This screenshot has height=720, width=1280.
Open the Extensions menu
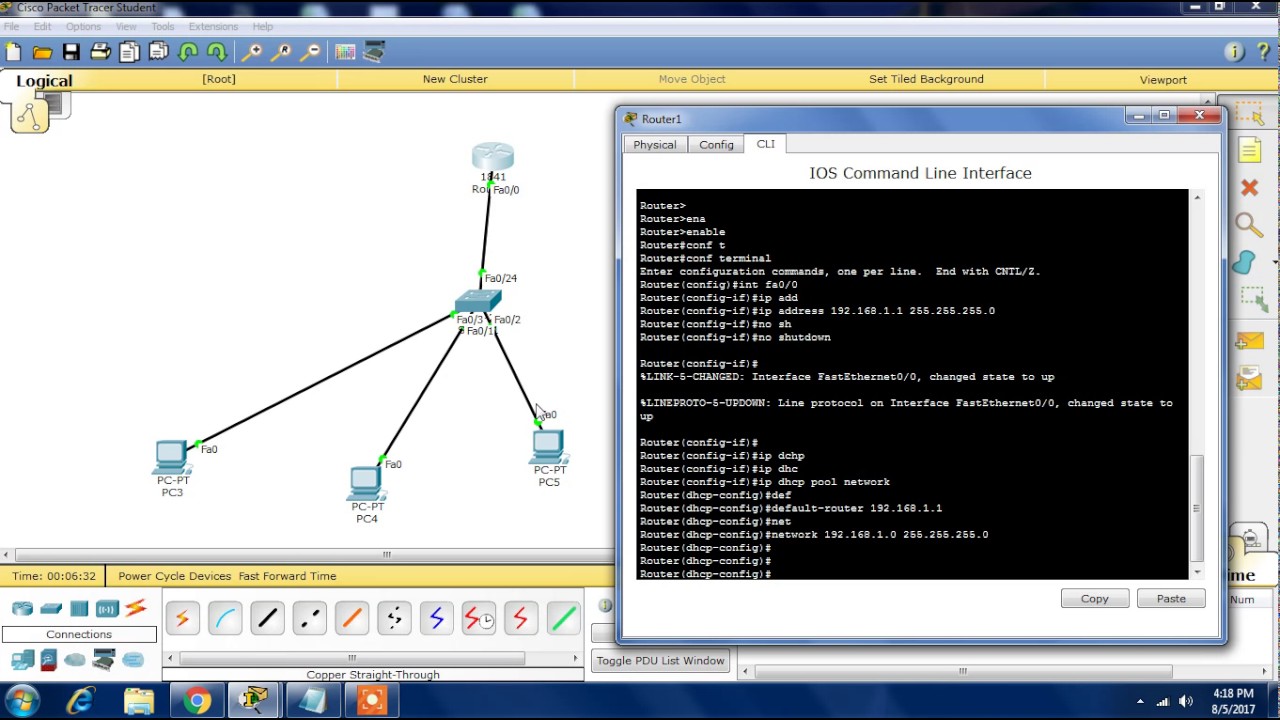coord(213,26)
